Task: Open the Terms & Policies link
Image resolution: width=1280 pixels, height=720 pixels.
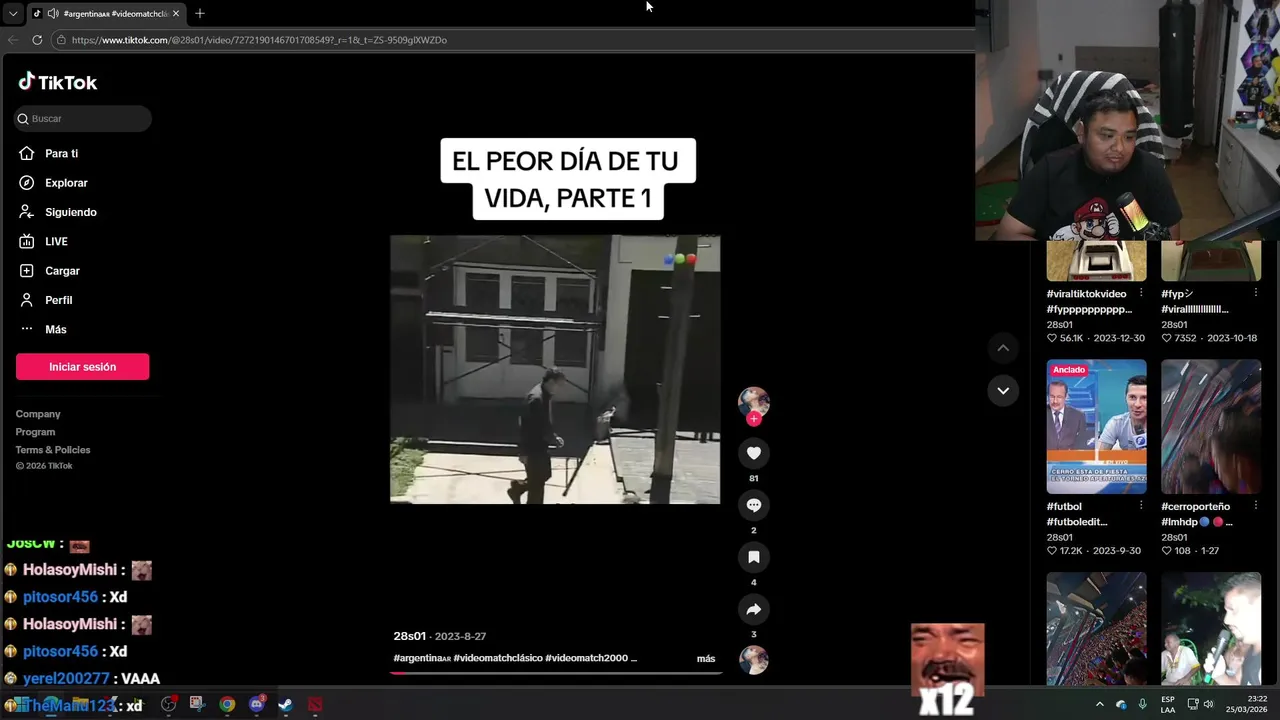Action: pyautogui.click(x=53, y=450)
